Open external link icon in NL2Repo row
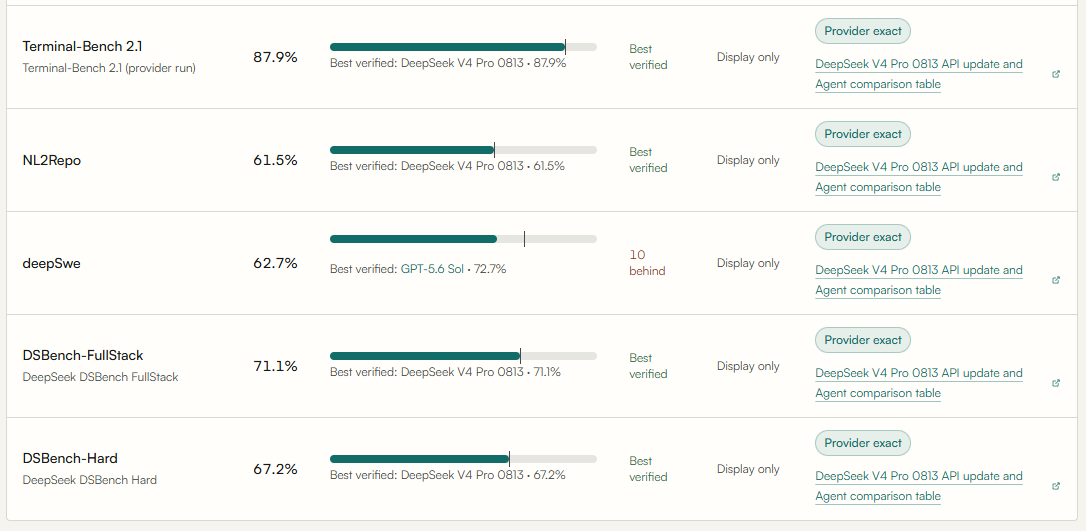 (x=1056, y=177)
